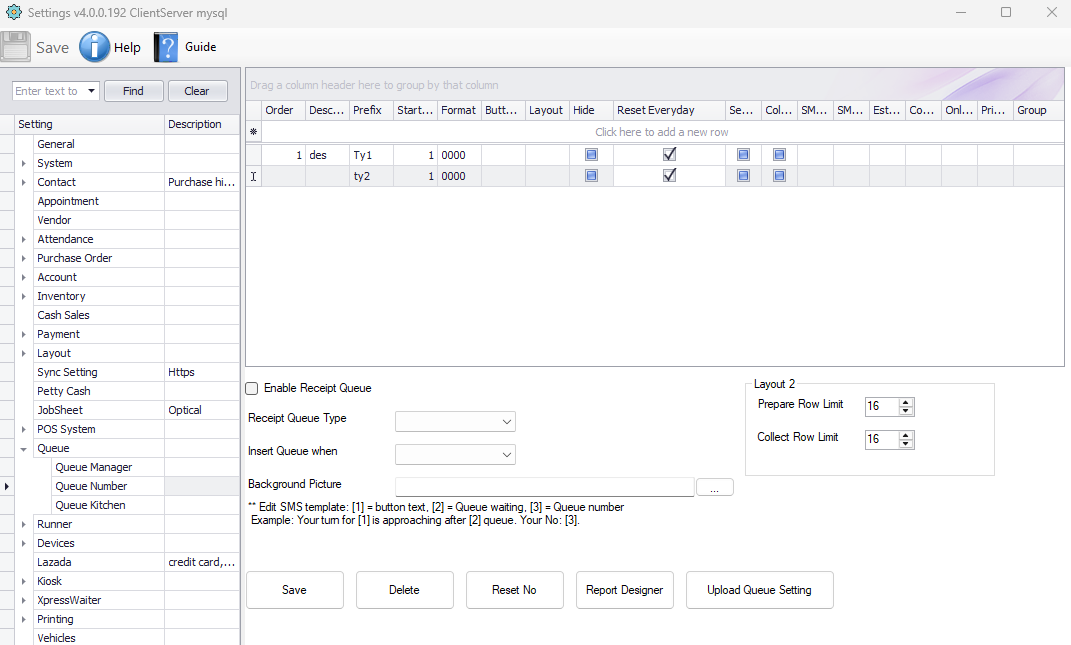This screenshot has width=1071, height=645.
Task: Click the Delete button
Action: 404,590
